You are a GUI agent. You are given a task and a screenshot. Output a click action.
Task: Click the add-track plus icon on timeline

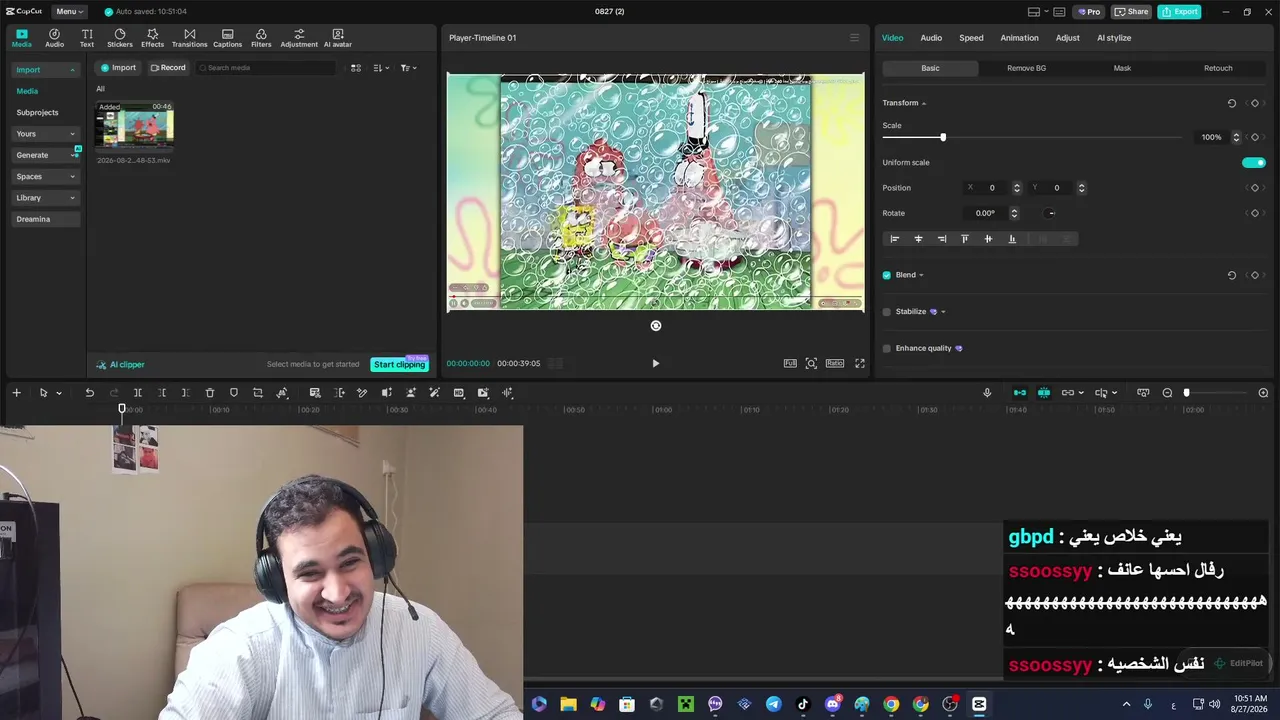click(16, 393)
